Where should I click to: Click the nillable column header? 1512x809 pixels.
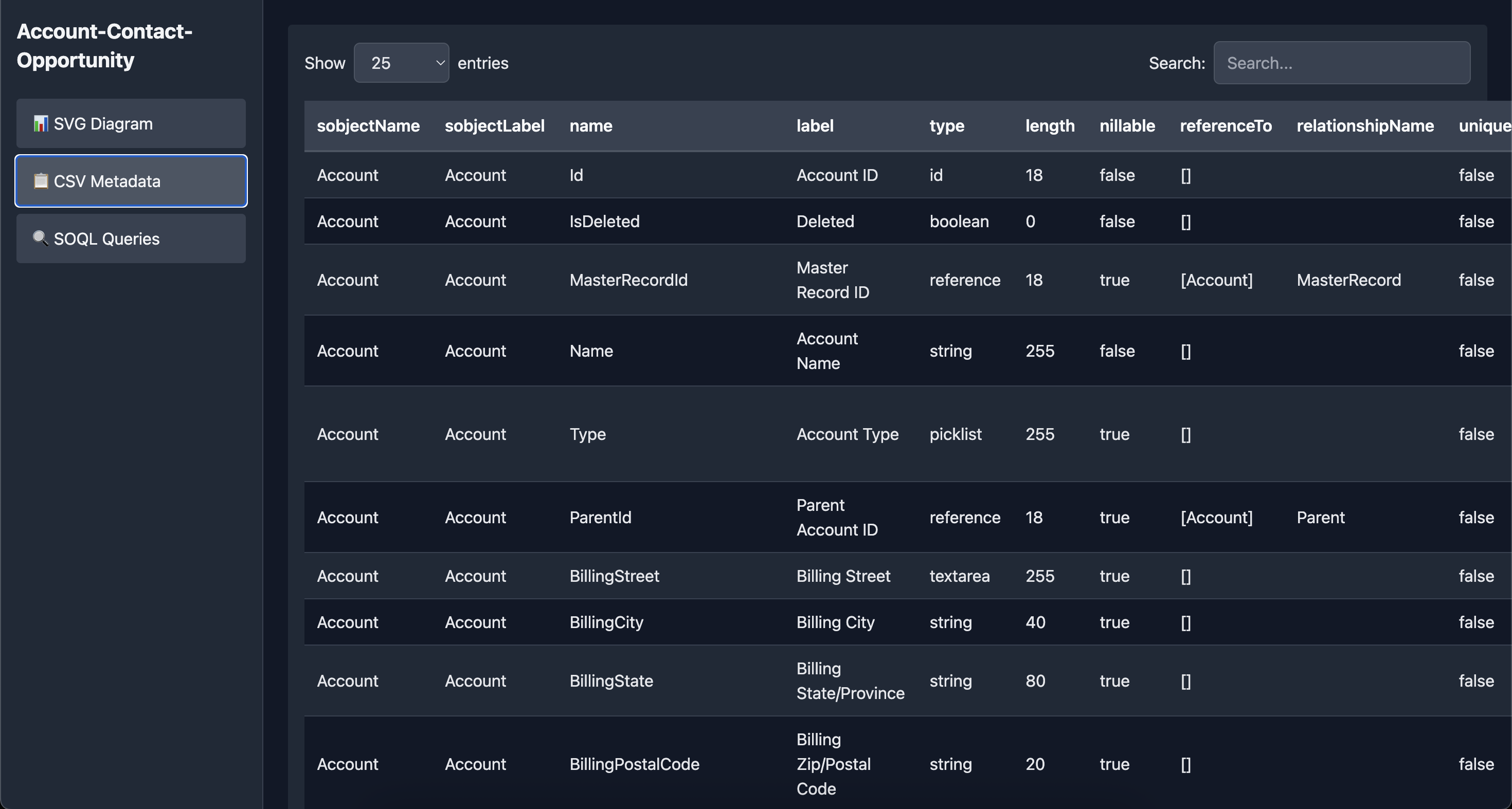click(x=1127, y=126)
